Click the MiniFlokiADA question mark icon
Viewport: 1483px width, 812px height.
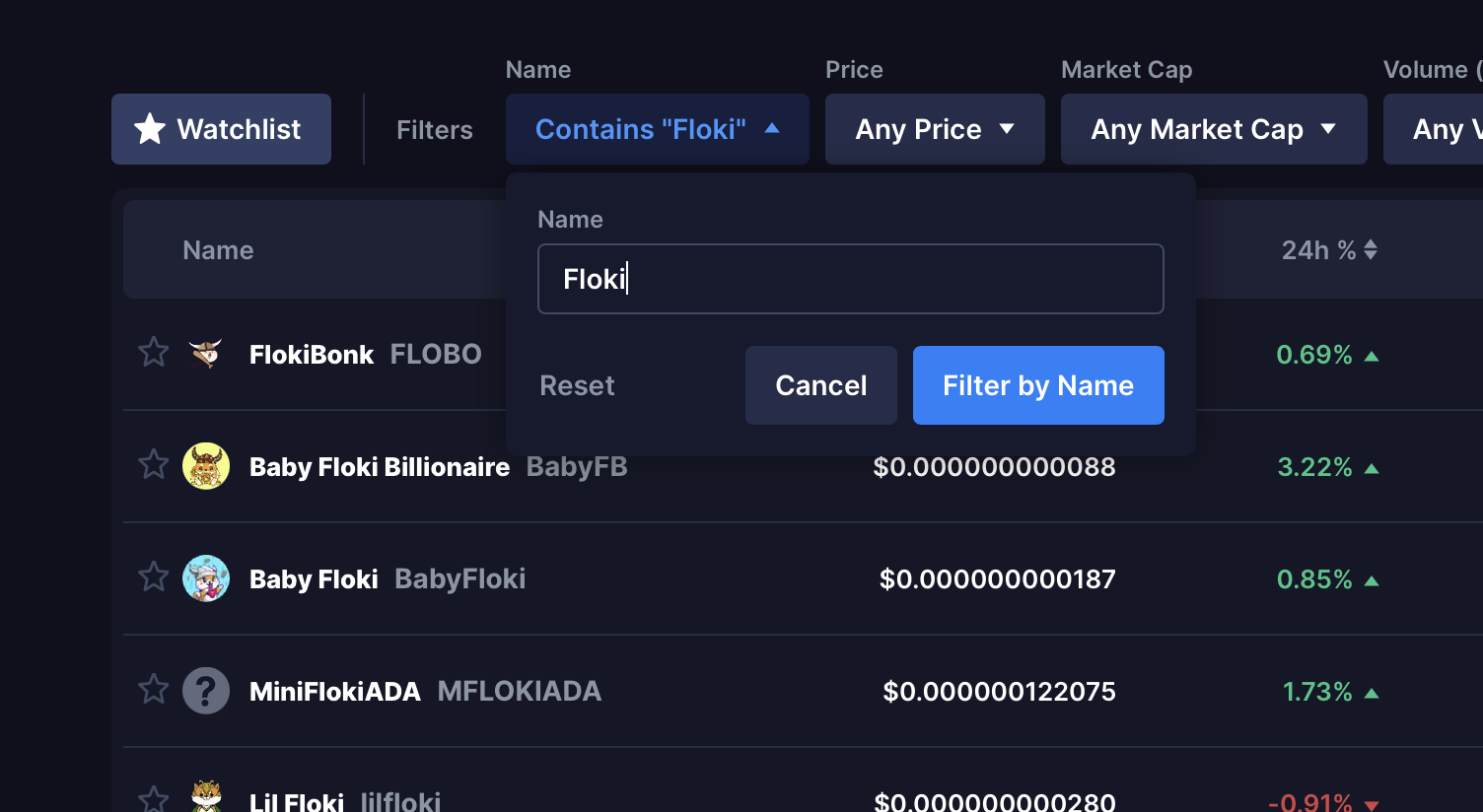[x=206, y=691]
